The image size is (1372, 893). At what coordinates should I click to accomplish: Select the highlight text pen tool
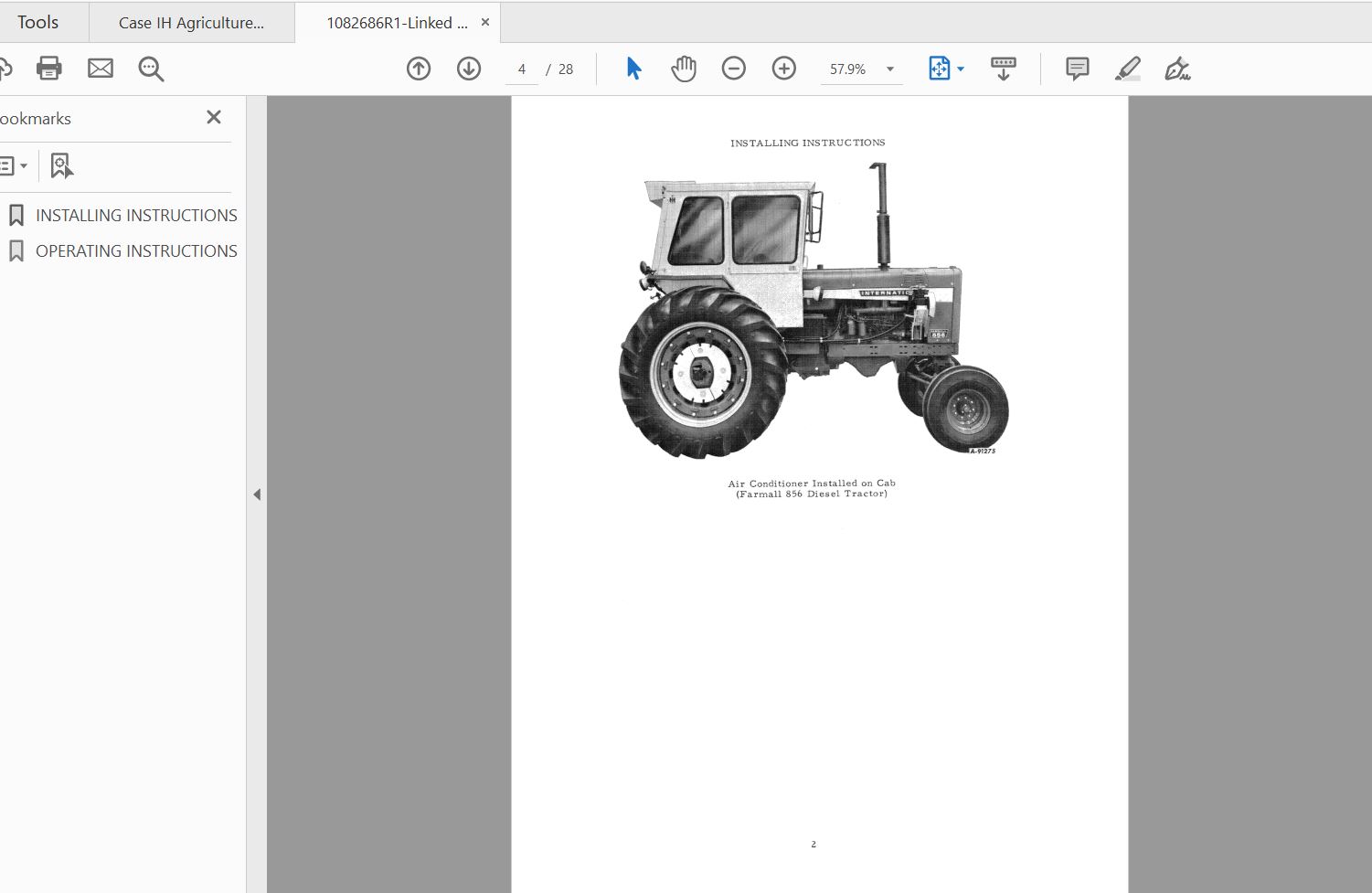pos(1128,69)
